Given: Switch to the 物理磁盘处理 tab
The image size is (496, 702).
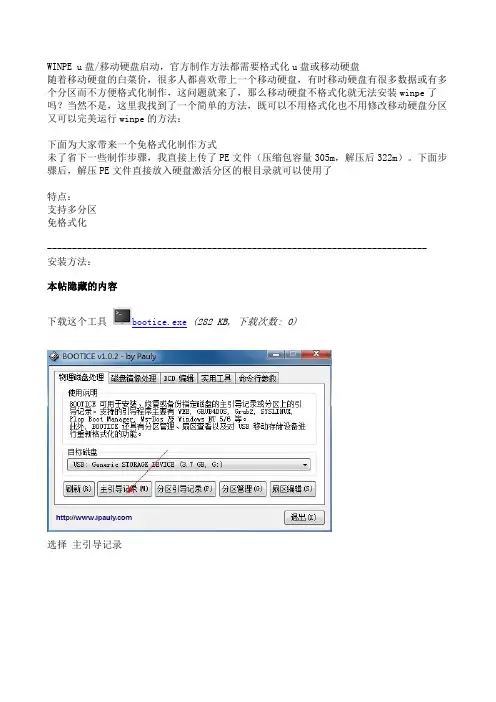Looking at the screenshot, I should pyautogui.click(x=81, y=377).
